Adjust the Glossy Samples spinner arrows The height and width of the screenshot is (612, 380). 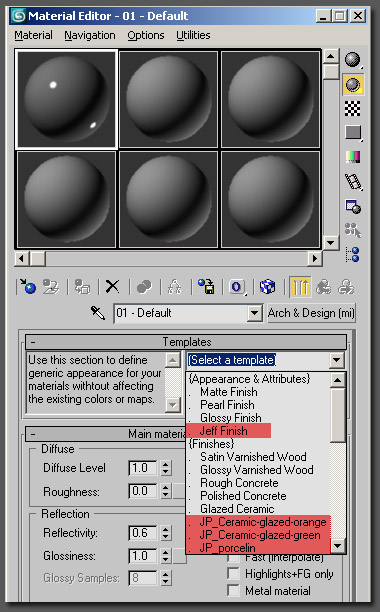click(x=166, y=578)
